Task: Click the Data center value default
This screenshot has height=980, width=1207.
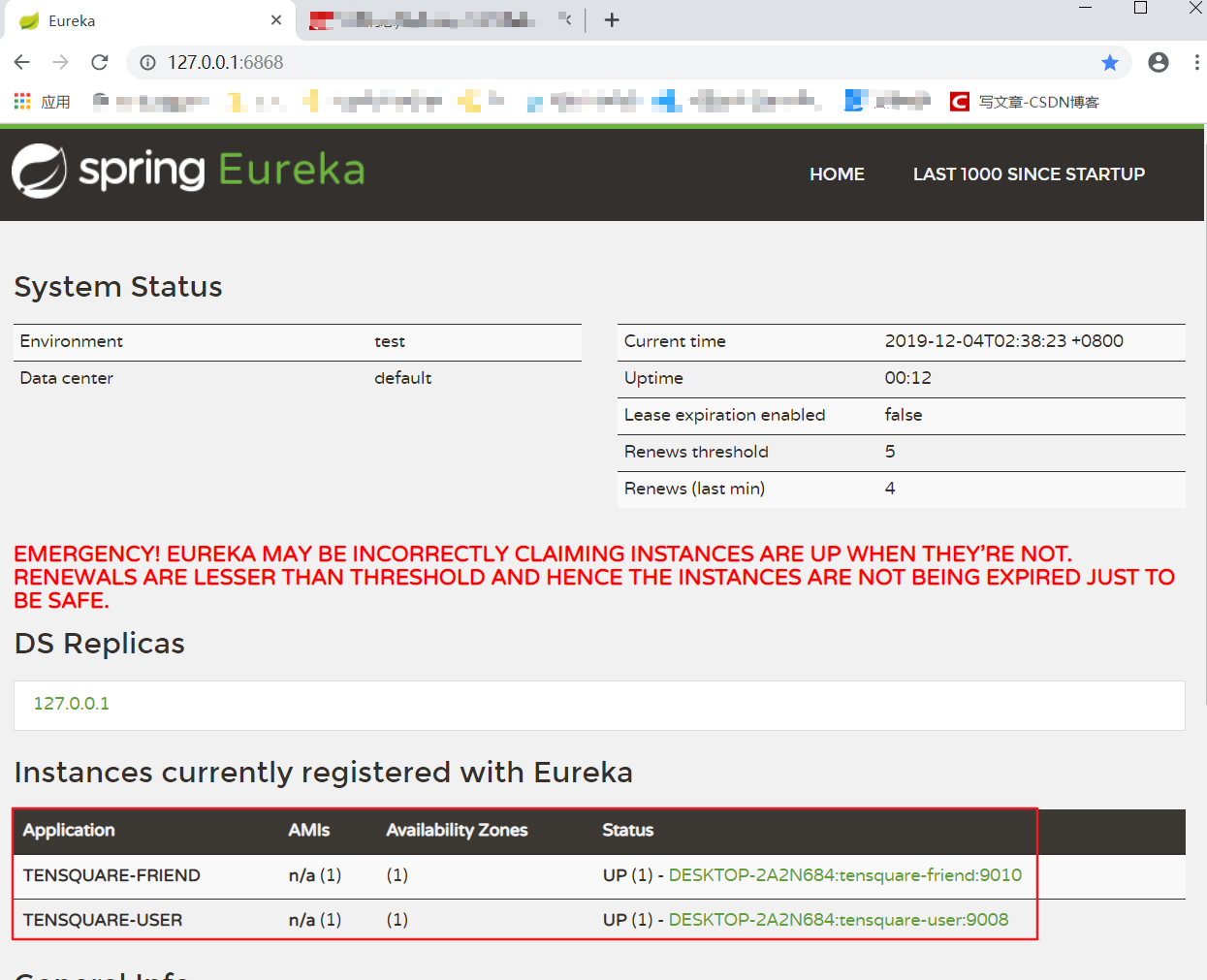Action: click(403, 378)
